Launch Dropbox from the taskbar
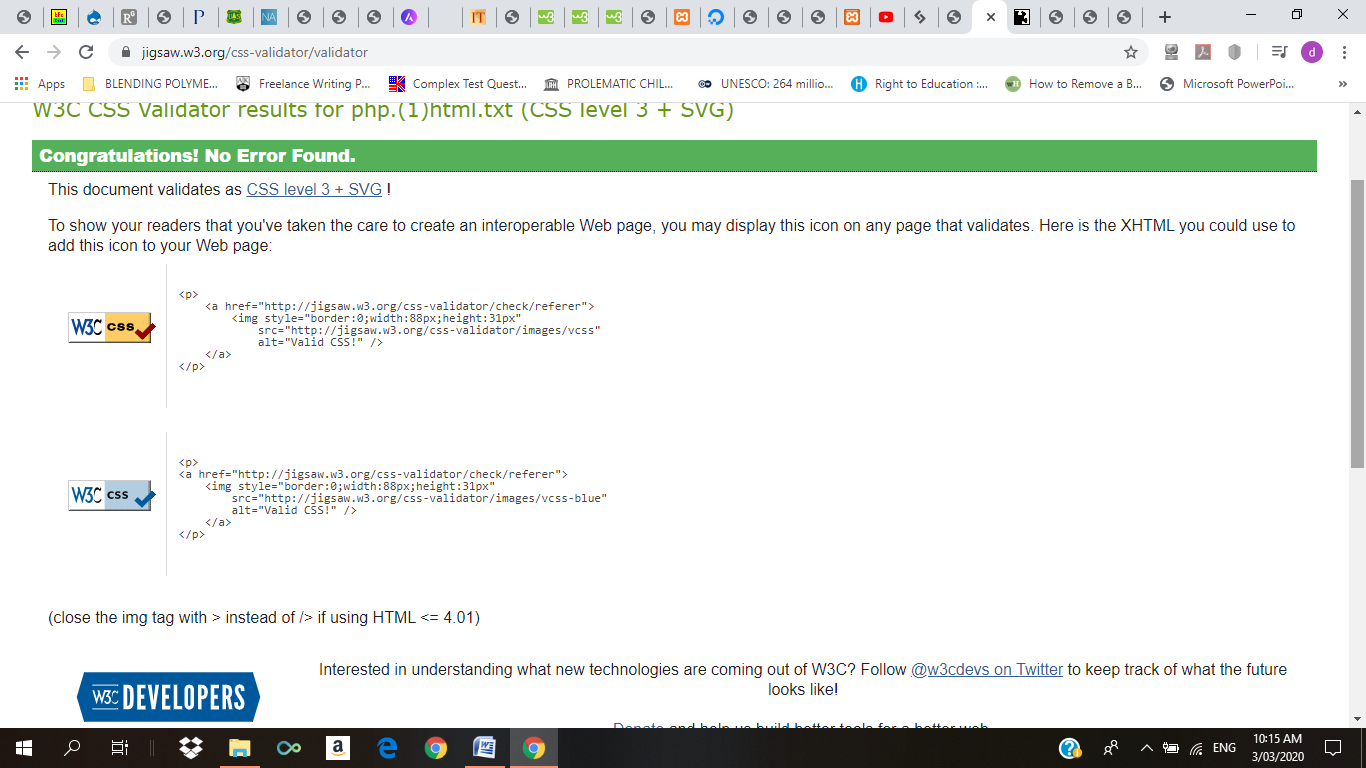This screenshot has height=768, width=1366. pos(190,748)
